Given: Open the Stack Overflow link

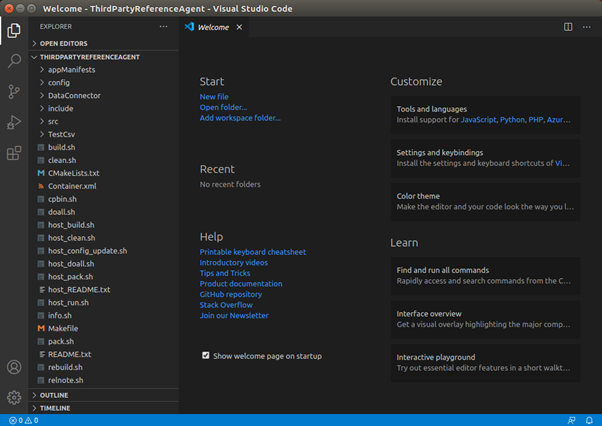Looking at the screenshot, I should click(226, 305).
